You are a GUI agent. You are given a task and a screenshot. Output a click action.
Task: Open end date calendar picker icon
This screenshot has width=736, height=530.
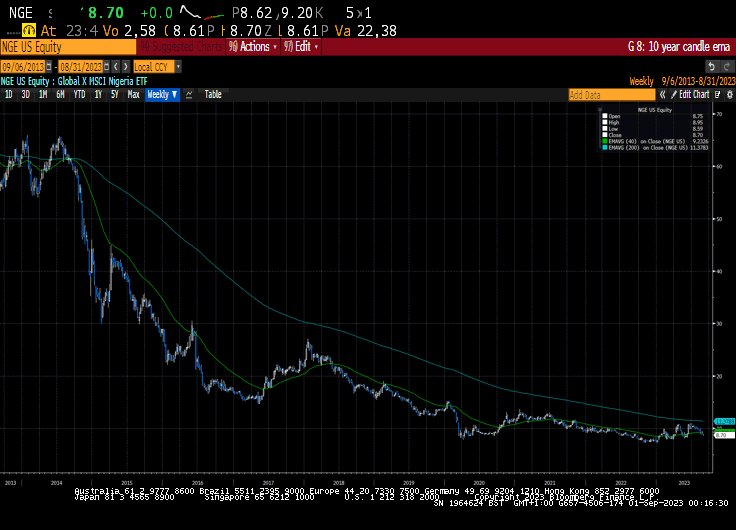click(x=107, y=67)
